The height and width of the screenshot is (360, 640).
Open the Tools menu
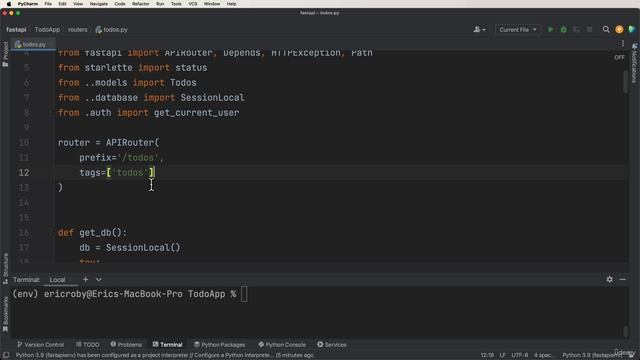pyautogui.click(x=176, y=4)
